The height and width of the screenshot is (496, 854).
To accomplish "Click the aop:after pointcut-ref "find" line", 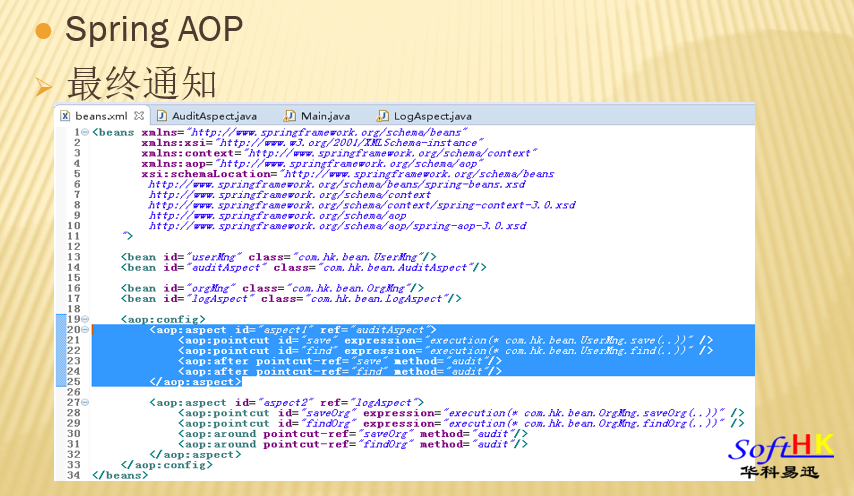I will point(340,371).
